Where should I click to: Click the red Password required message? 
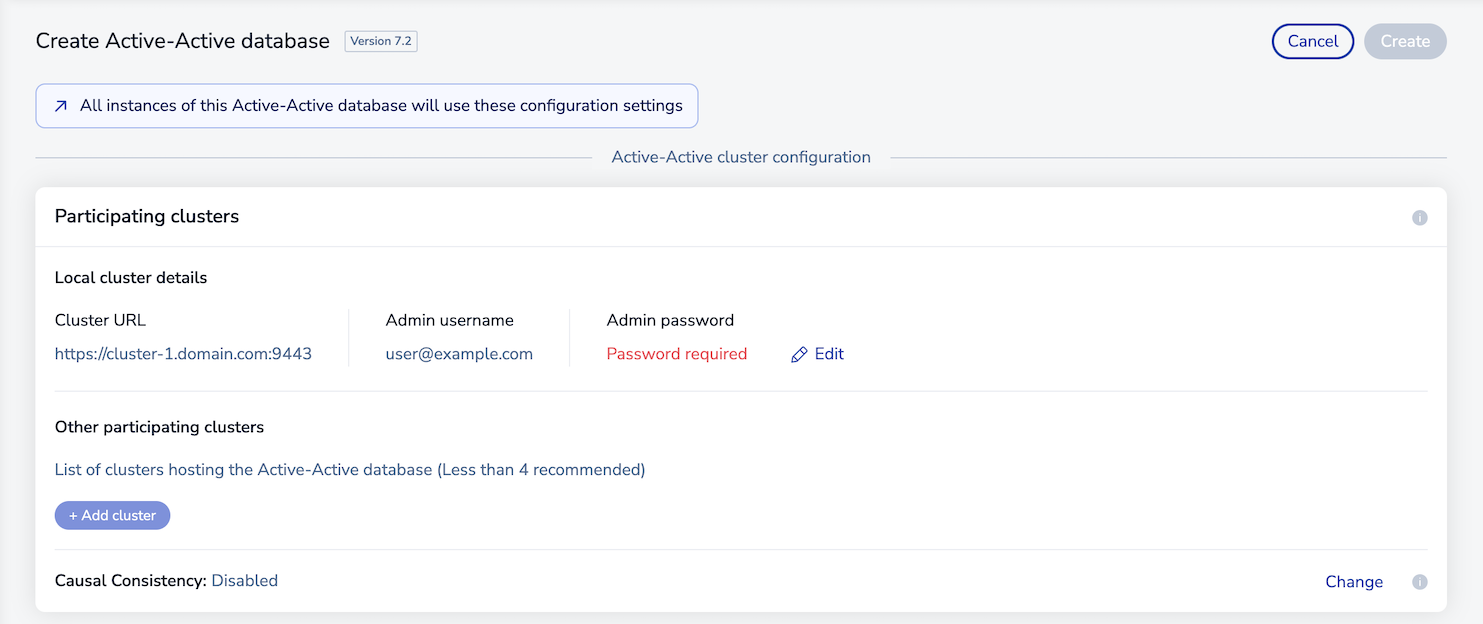(x=676, y=354)
